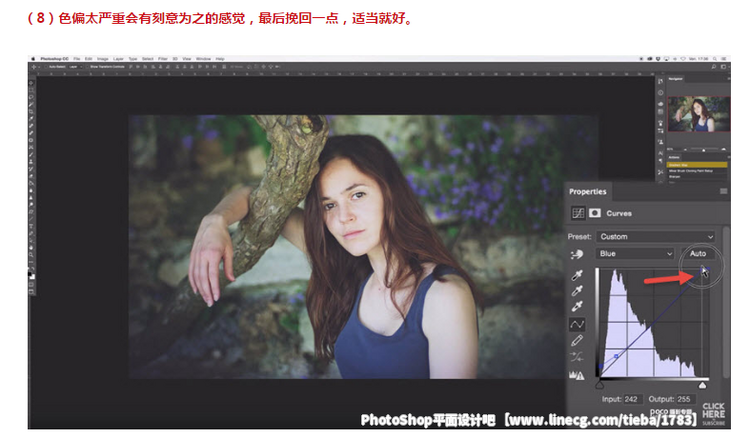The height and width of the screenshot is (438, 750).
Task: Toggle the Auto-Select checkbox
Action: coord(47,67)
